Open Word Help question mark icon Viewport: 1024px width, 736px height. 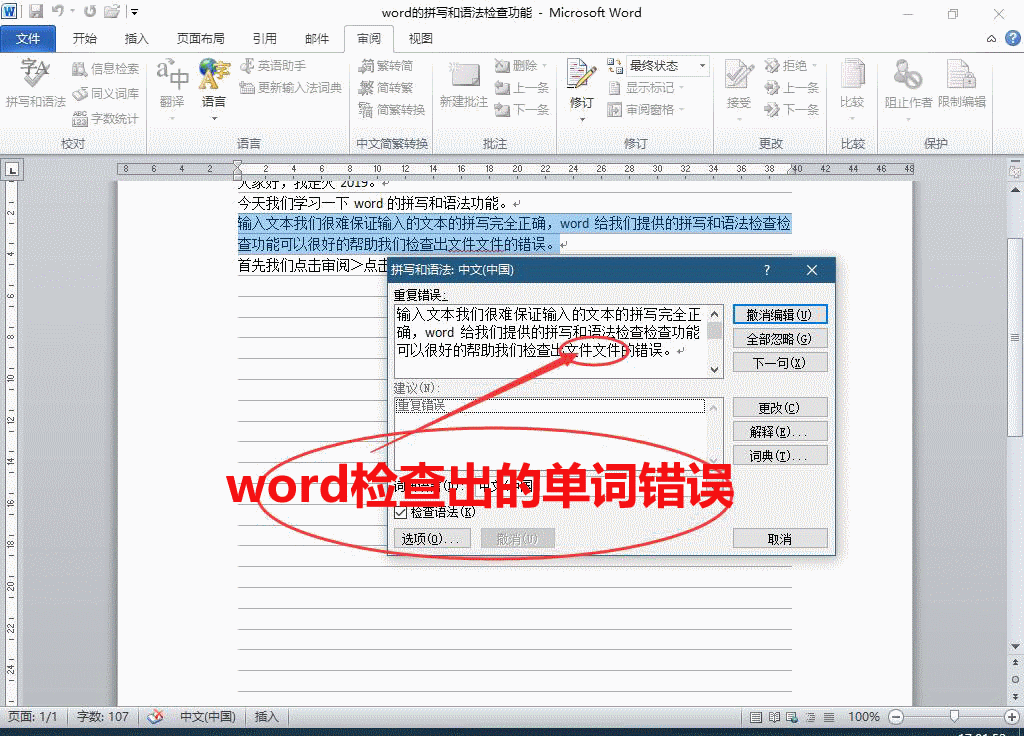tap(1012, 39)
